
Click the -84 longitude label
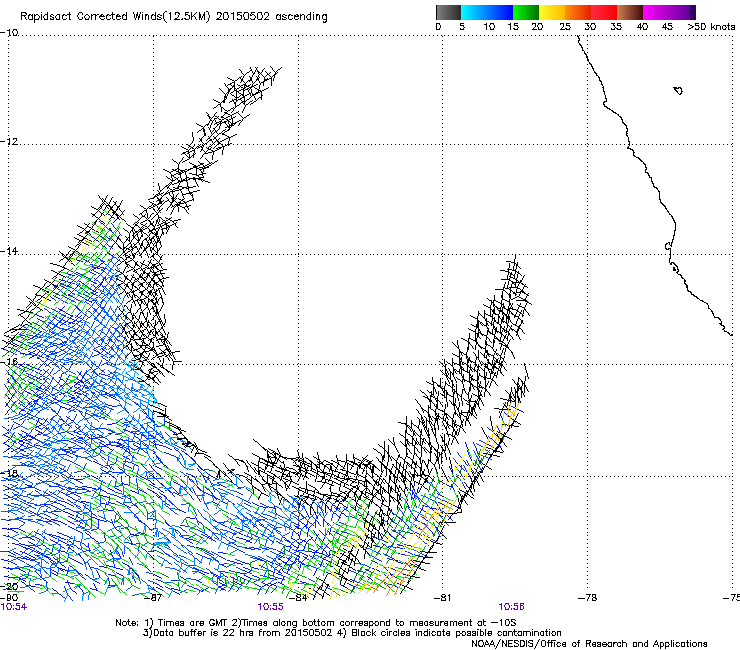(x=299, y=598)
